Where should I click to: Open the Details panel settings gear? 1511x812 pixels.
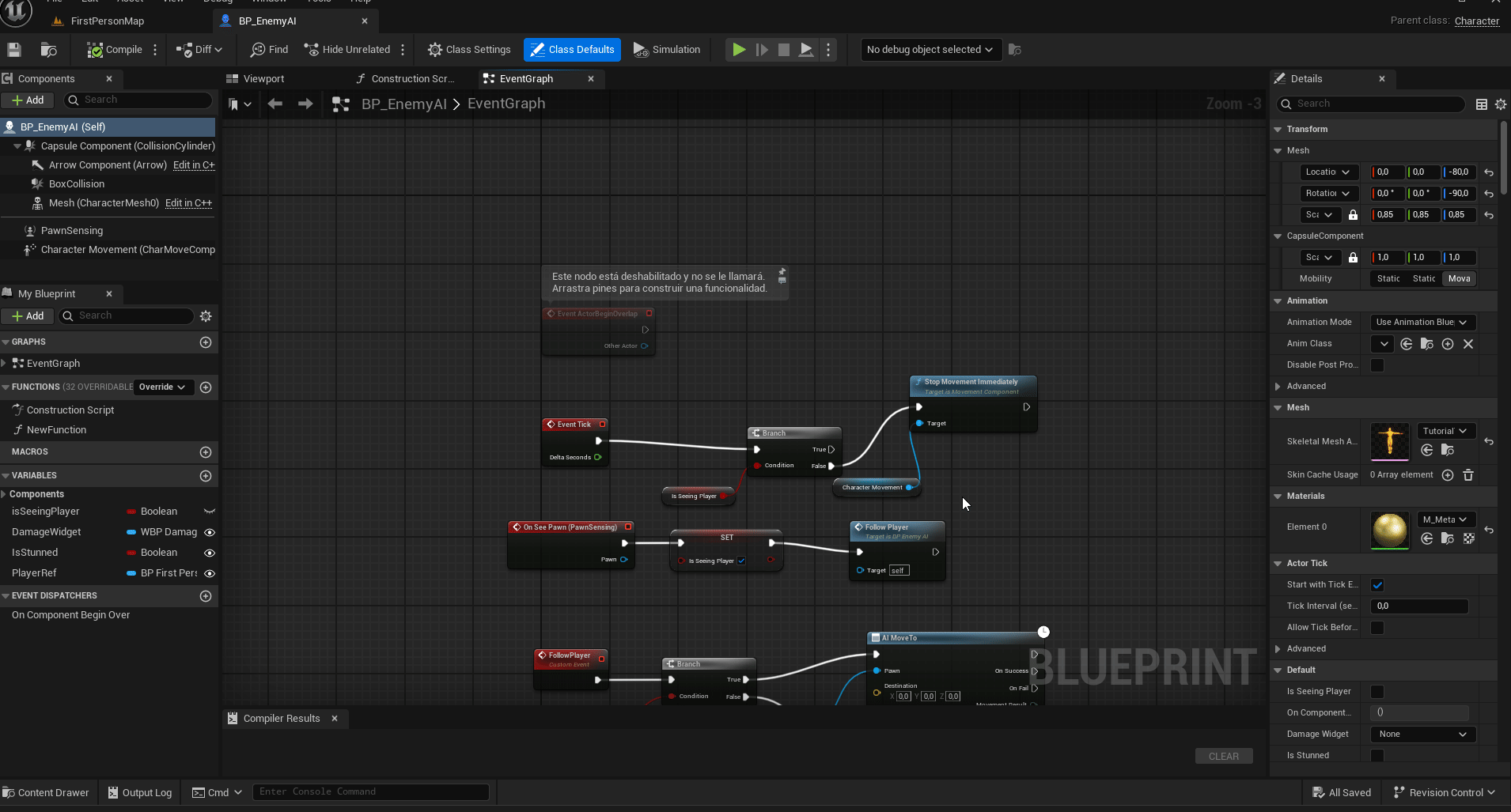click(1501, 104)
